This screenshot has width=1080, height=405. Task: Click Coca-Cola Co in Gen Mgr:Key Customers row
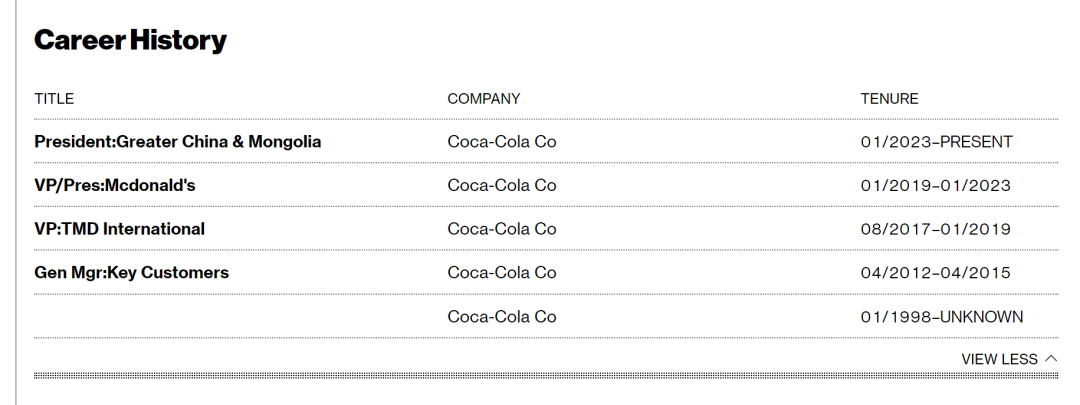tap(502, 273)
